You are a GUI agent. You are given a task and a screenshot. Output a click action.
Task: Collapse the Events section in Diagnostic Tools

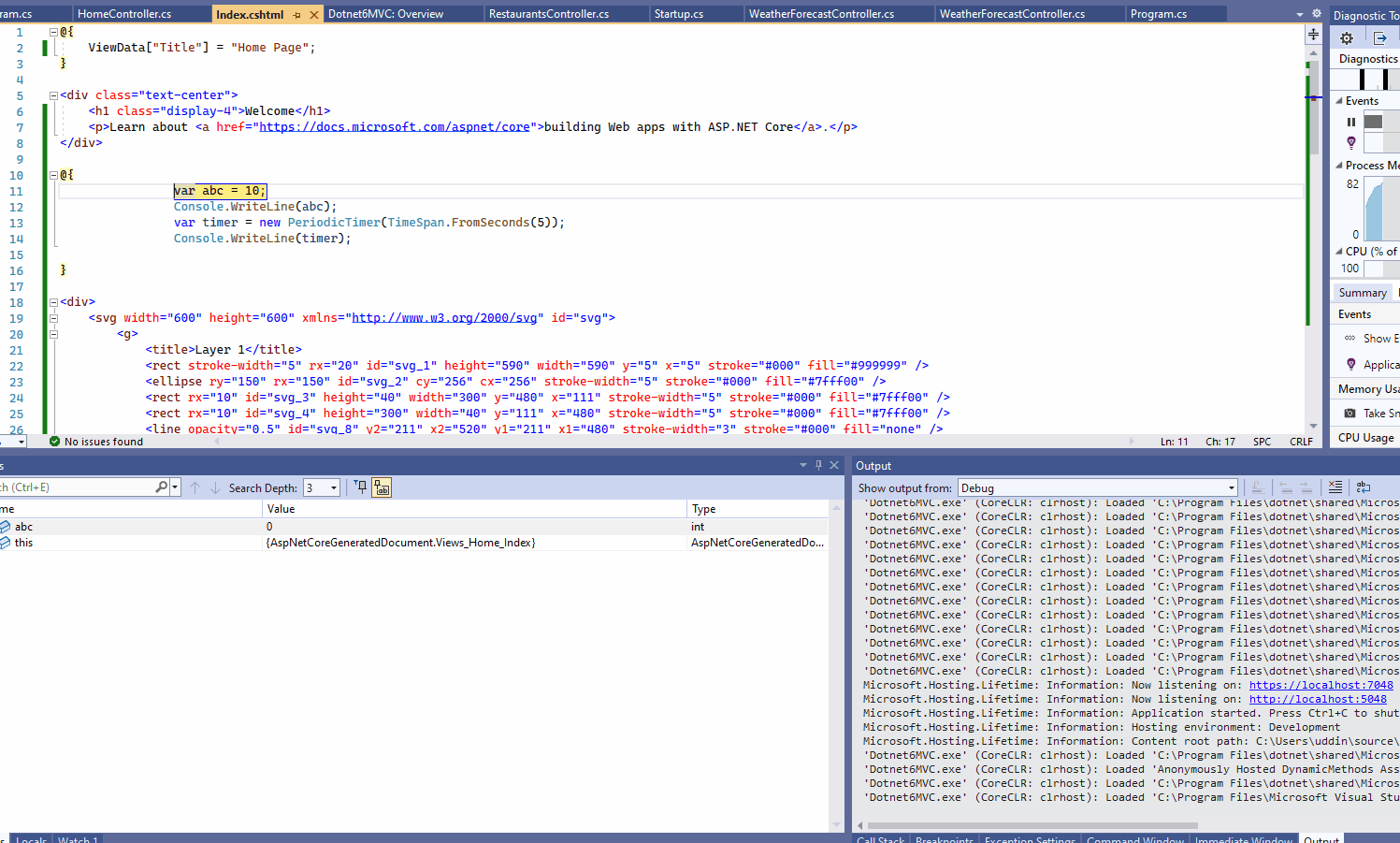(x=1339, y=101)
